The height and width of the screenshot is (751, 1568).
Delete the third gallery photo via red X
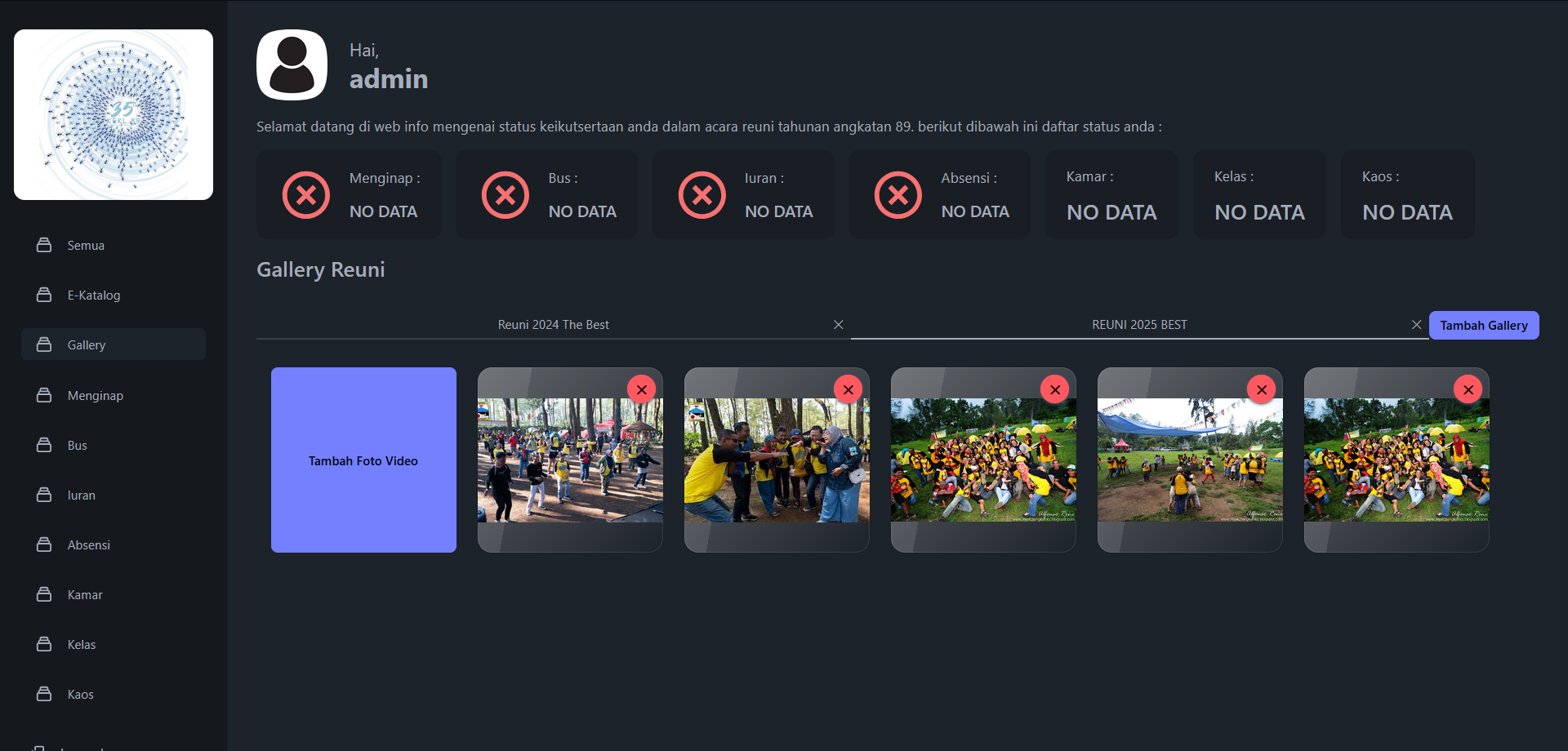1054,389
